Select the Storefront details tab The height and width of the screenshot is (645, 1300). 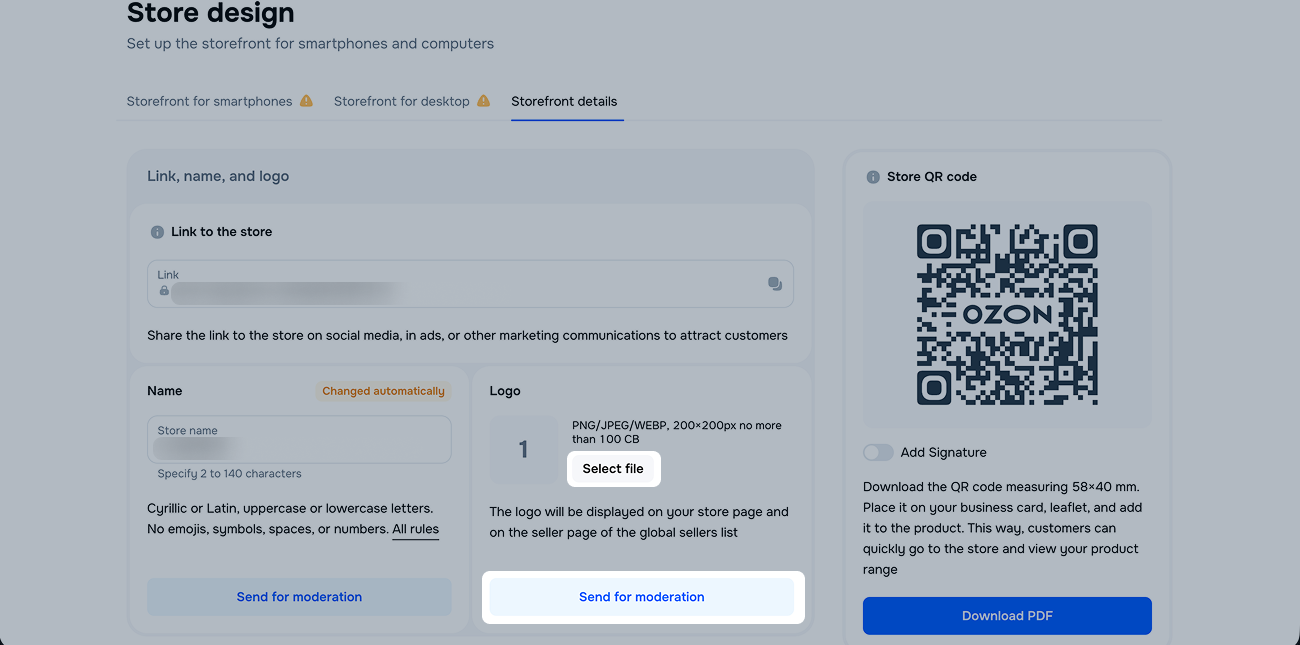click(564, 101)
